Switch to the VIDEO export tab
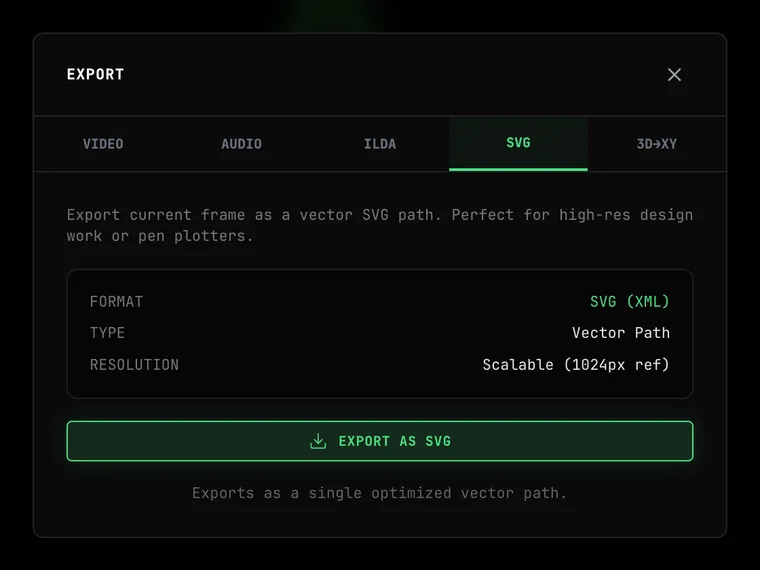Screen dimensions: 760x570 click(103, 144)
